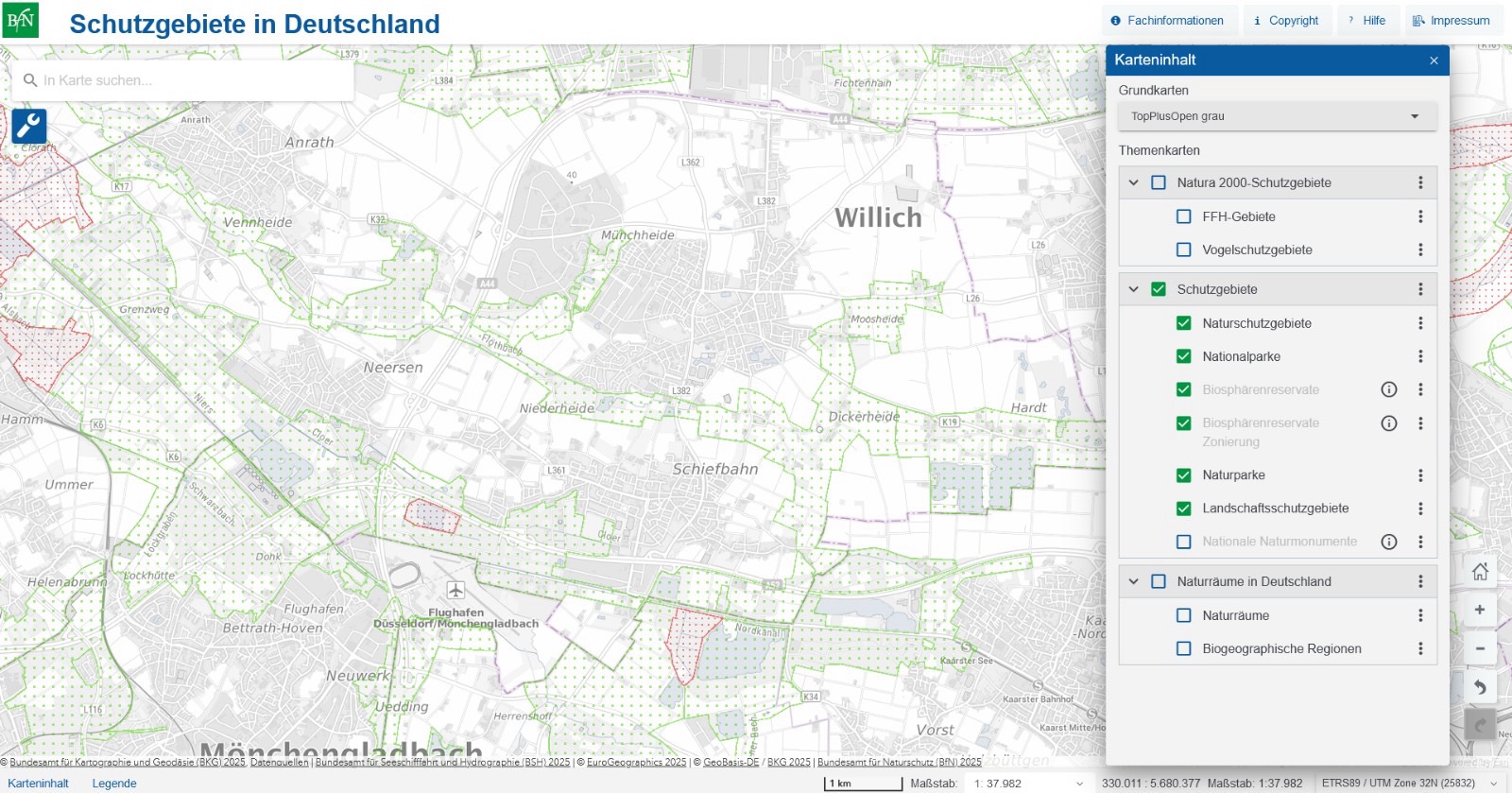Enable the FFH-Gebiete layer checkbox
The height and width of the screenshot is (793, 1512).
pyautogui.click(x=1183, y=216)
